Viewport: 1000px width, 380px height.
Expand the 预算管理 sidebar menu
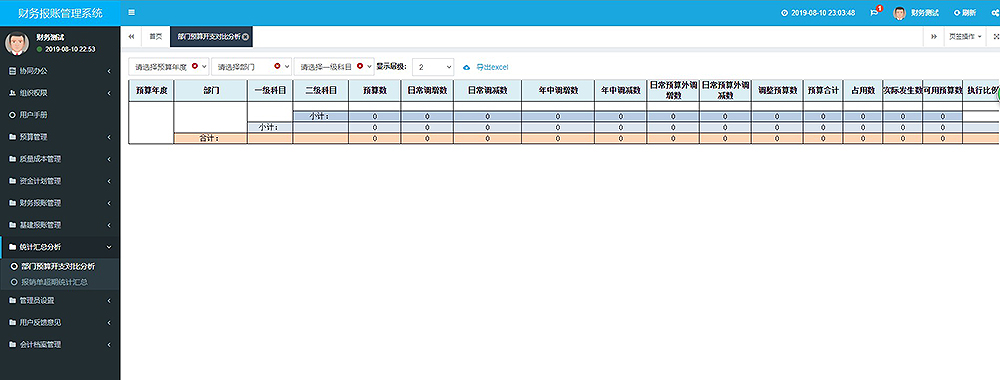click(60, 136)
